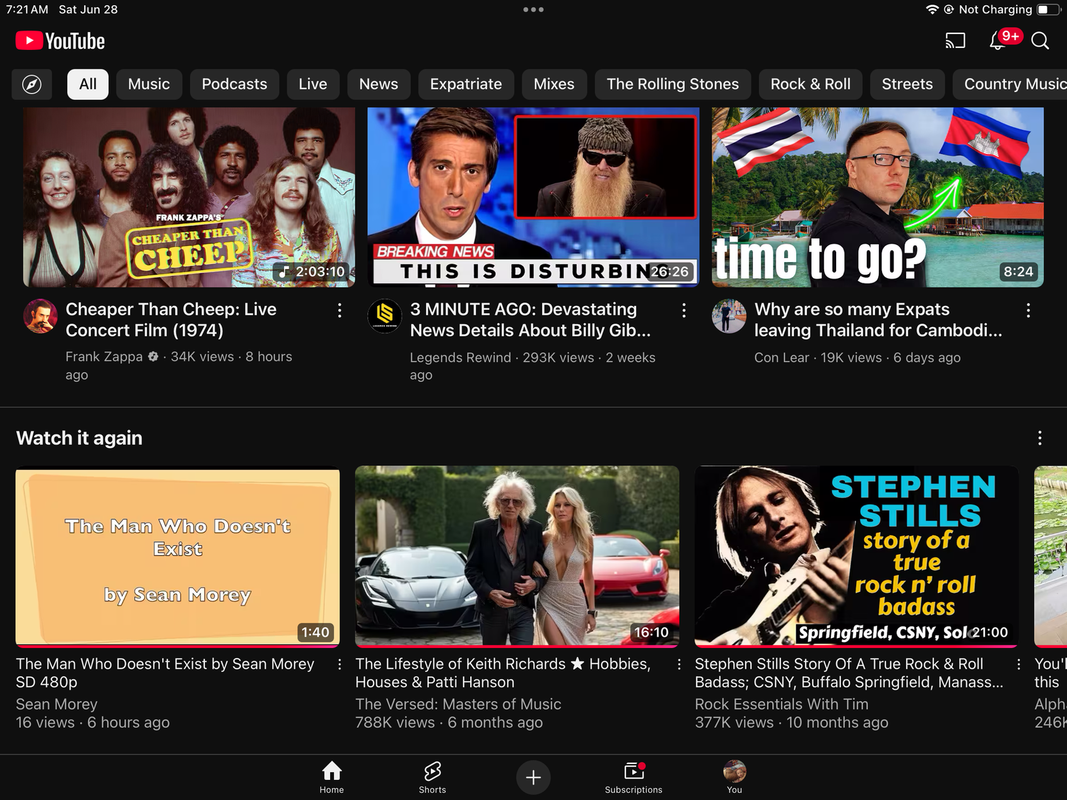Screen dimensions: 1067x800
Task: Open Con Lear channel avatar
Action: point(729,316)
